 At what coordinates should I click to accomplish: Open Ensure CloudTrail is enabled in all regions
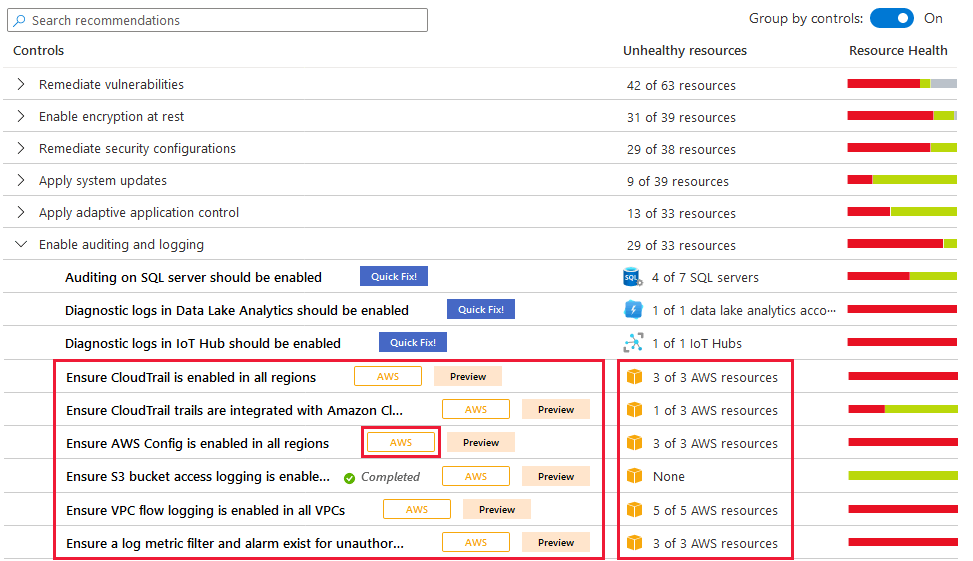[191, 377]
